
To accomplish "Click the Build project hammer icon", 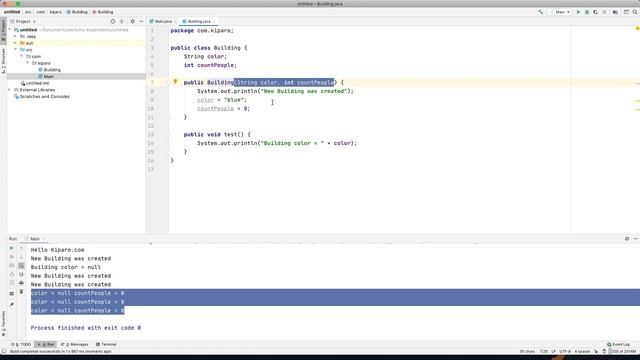I will (540, 12).
